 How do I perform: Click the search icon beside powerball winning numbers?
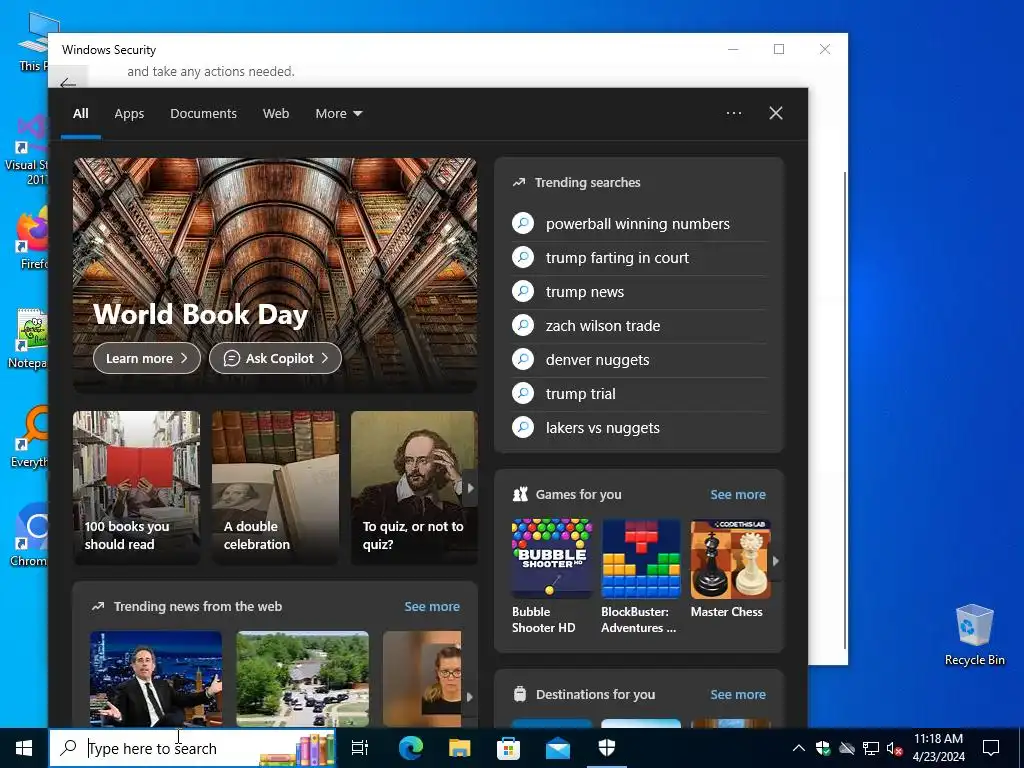[x=523, y=223]
